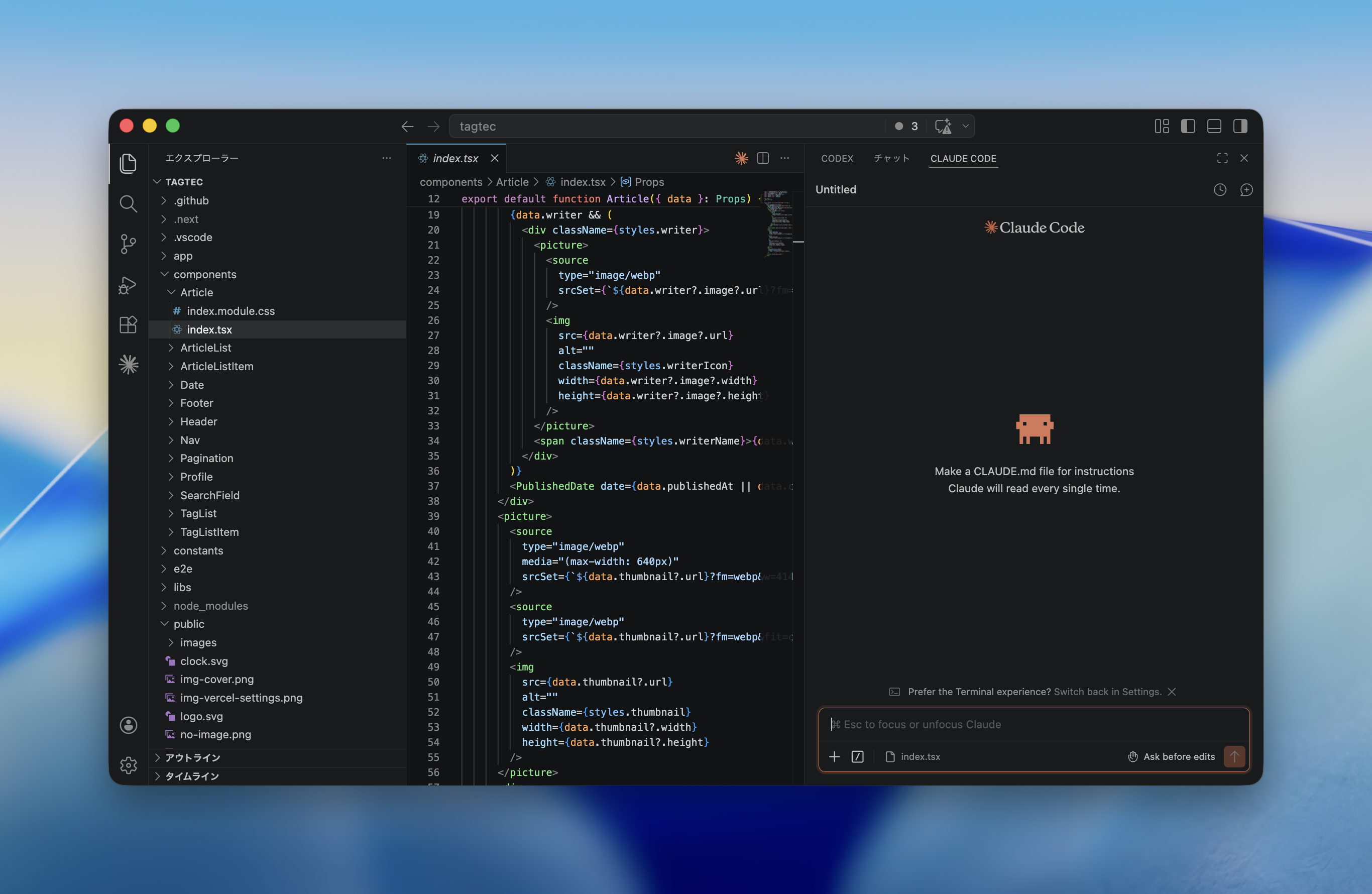The image size is (1372, 894).
Task: Click the Claude icon in editor toolbar
Action: [x=741, y=158]
